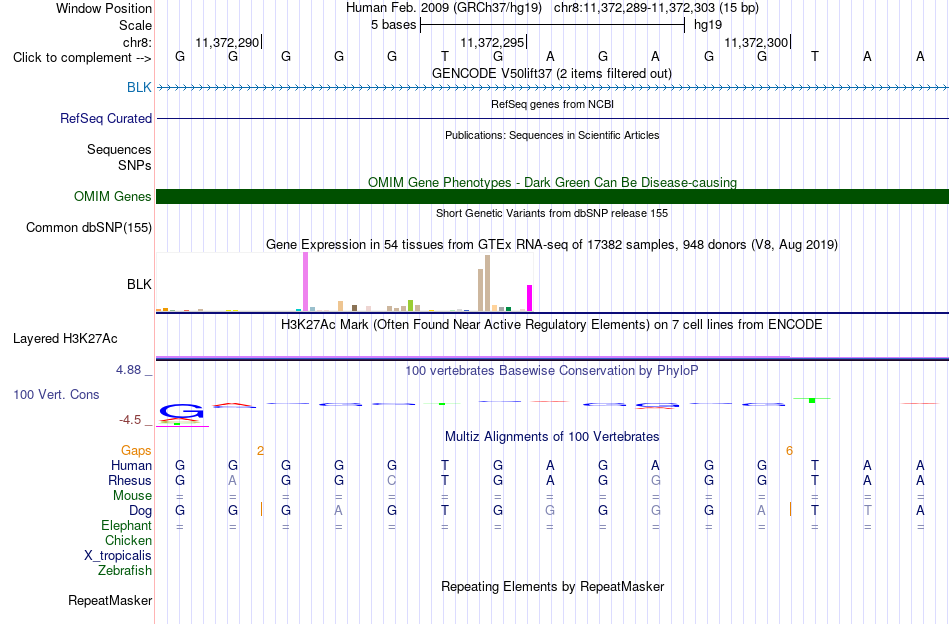
Task: Select the Chicken species label
Action: pos(128,540)
